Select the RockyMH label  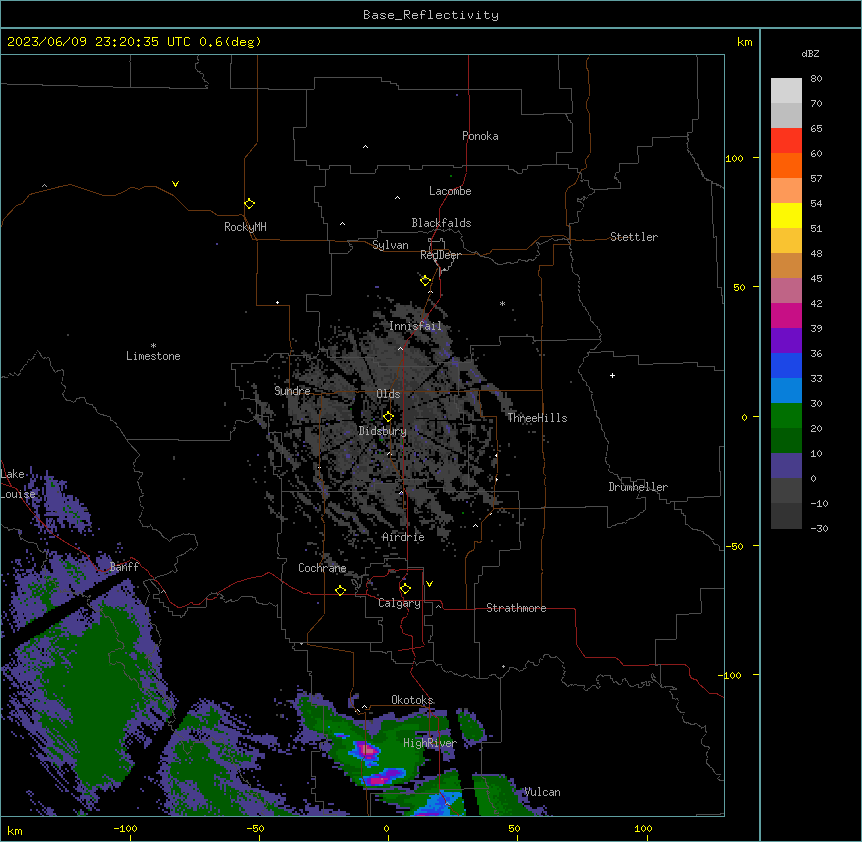pyautogui.click(x=245, y=227)
